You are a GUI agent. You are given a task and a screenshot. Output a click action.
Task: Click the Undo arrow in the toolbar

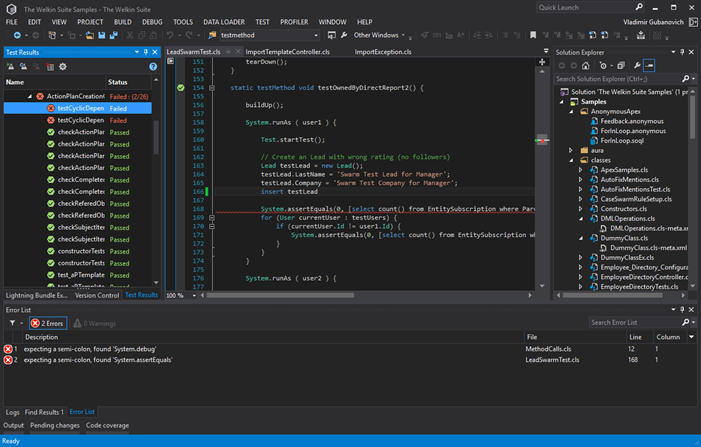point(170,35)
